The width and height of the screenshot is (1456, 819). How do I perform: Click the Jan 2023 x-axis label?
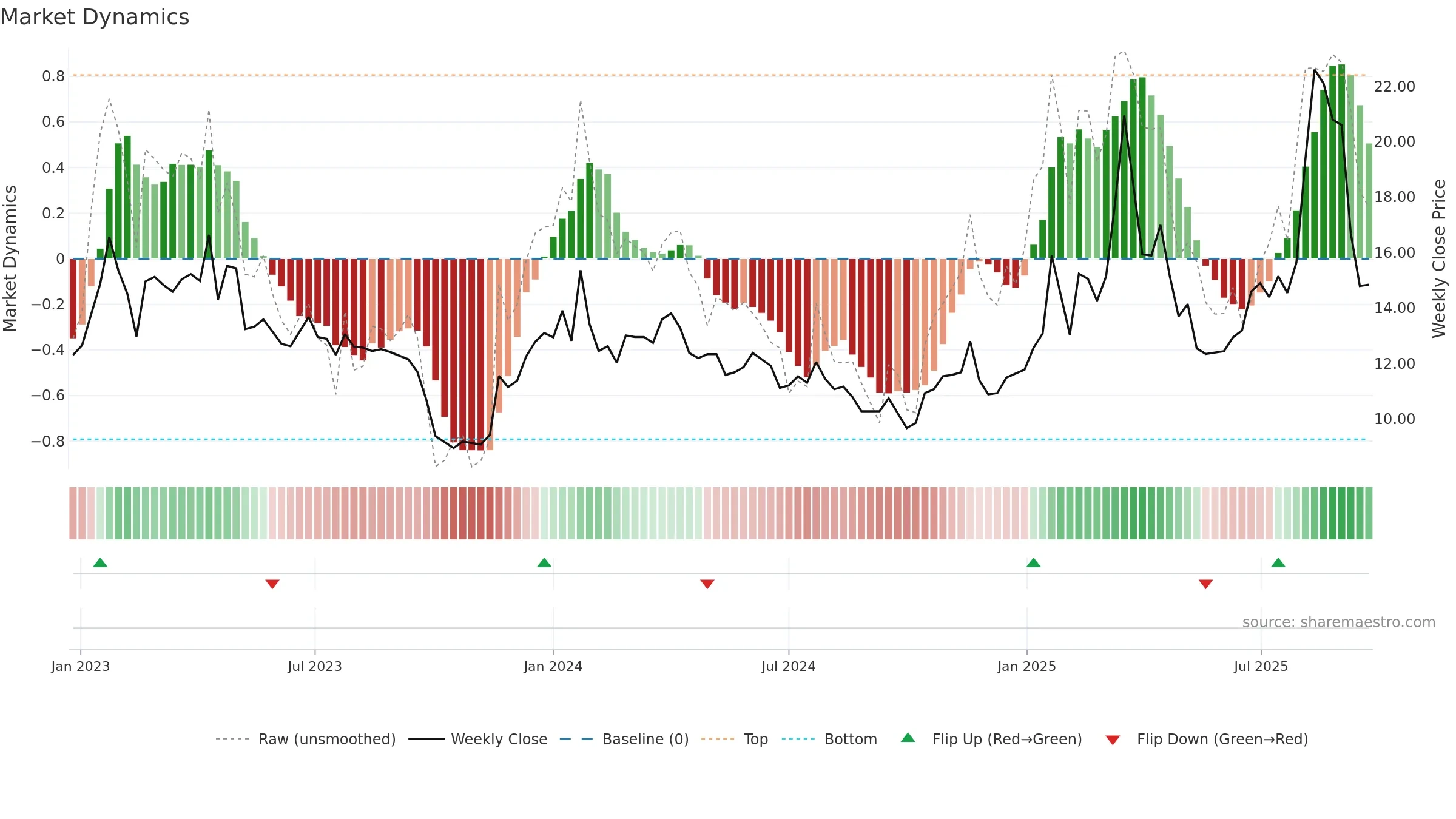pyautogui.click(x=81, y=666)
